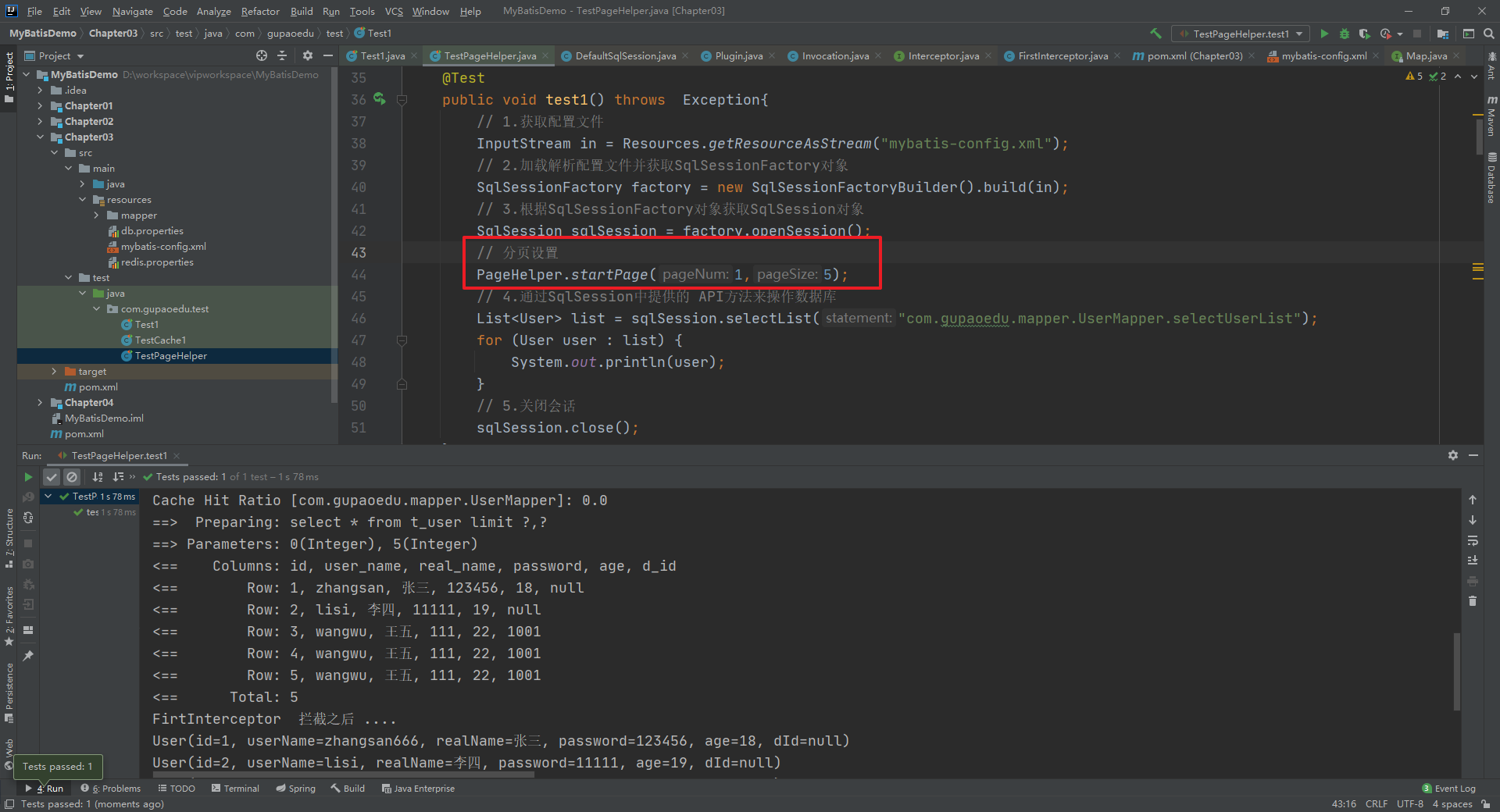Expand the Chapter02 folder
1500x812 pixels.
40,121
